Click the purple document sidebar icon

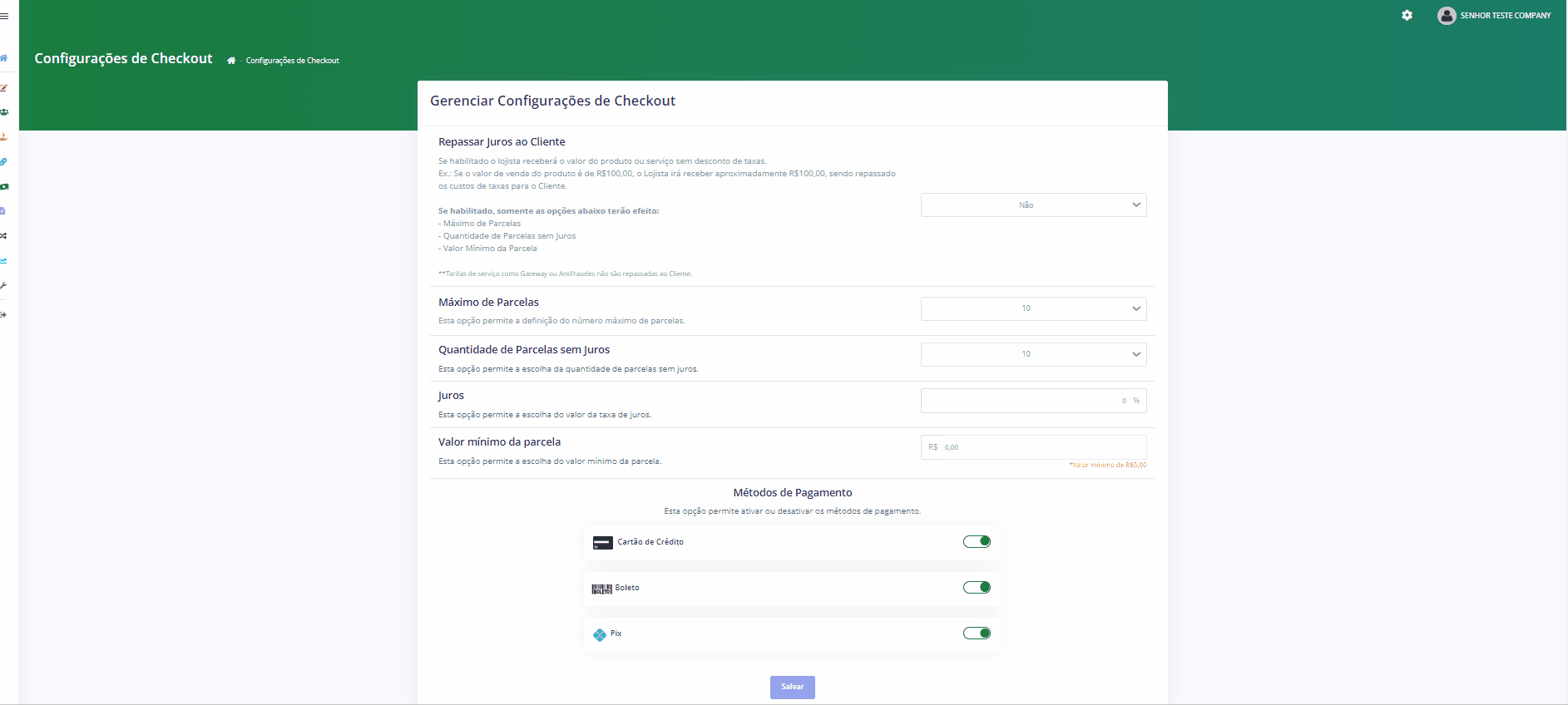click(x=2, y=211)
